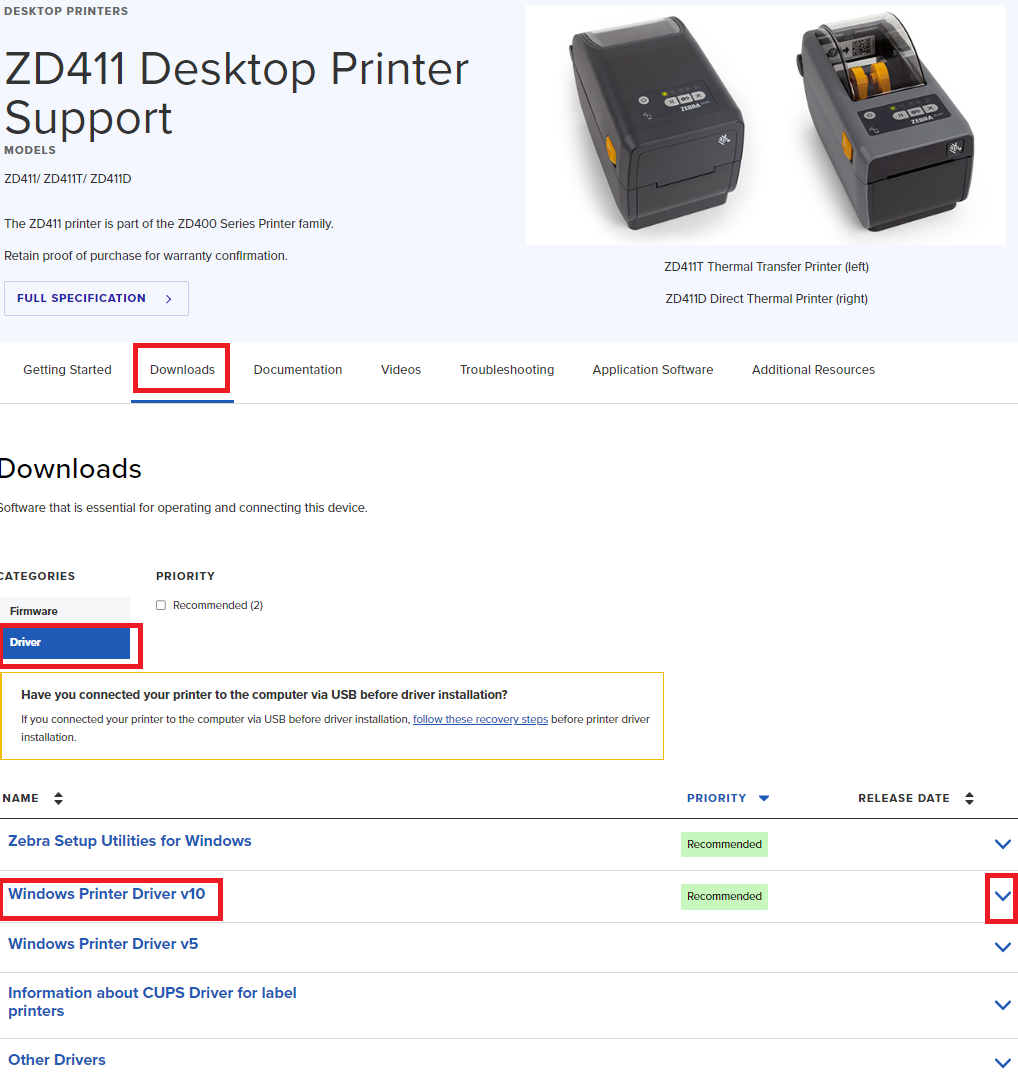Collapse the Priority sort arrow indicator

pyautogui.click(x=764, y=798)
